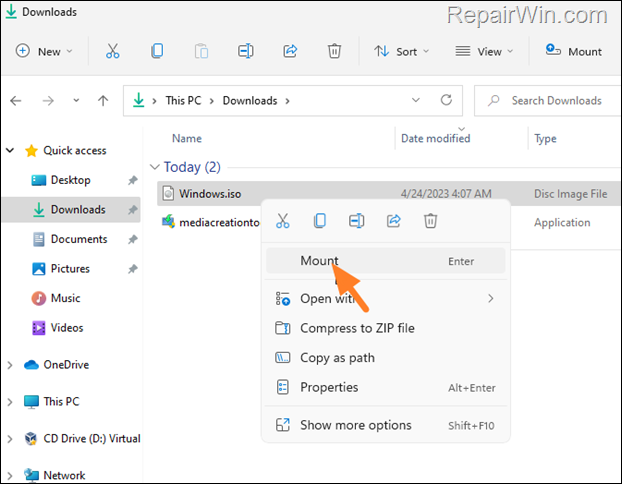
Task: Unpin Downloads using its pin icon
Action: 132,210
